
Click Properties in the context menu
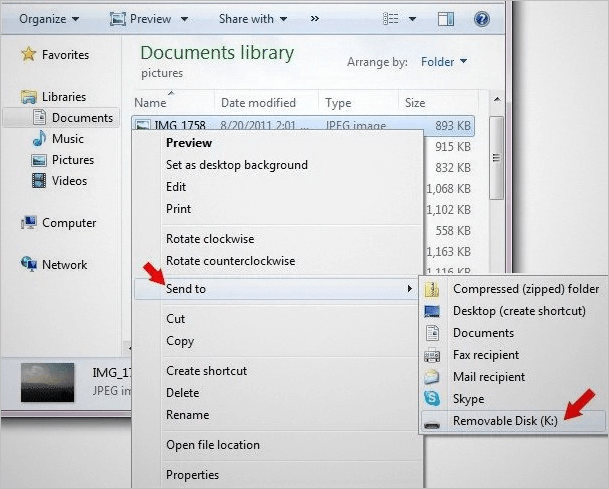[192, 475]
